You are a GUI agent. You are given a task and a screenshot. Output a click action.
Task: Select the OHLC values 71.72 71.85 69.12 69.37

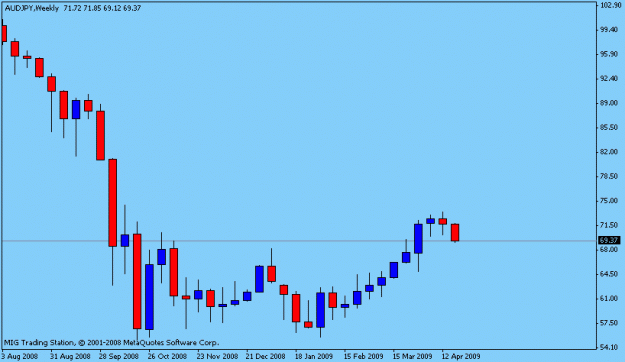pyautogui.click(x=102, y=8)
